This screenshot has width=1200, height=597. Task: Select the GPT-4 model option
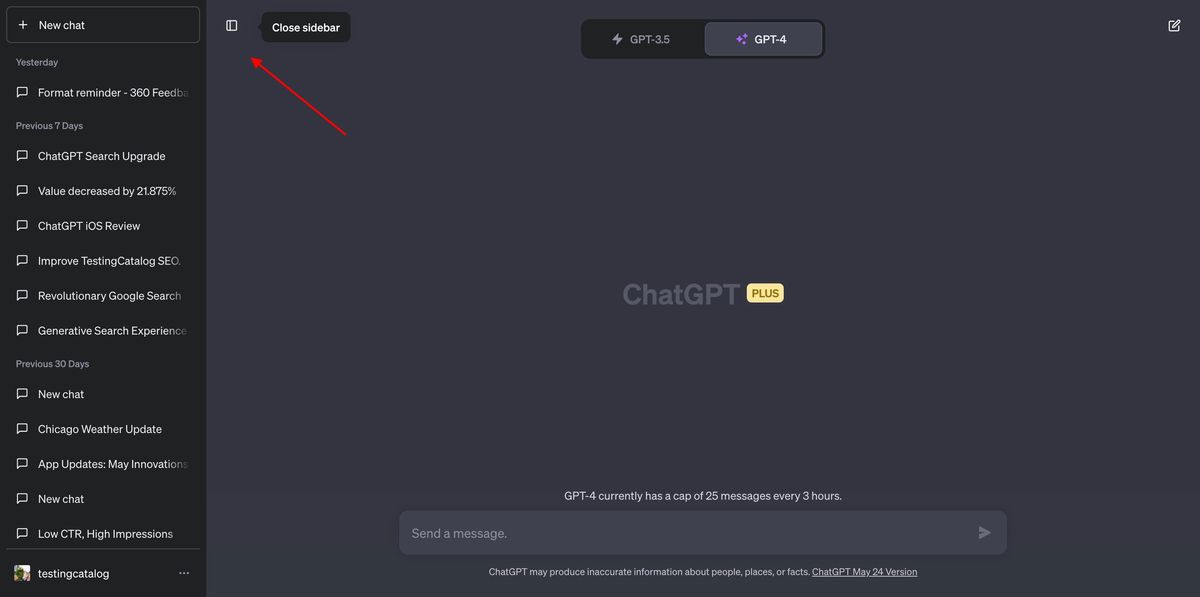[x=763, y=39]
